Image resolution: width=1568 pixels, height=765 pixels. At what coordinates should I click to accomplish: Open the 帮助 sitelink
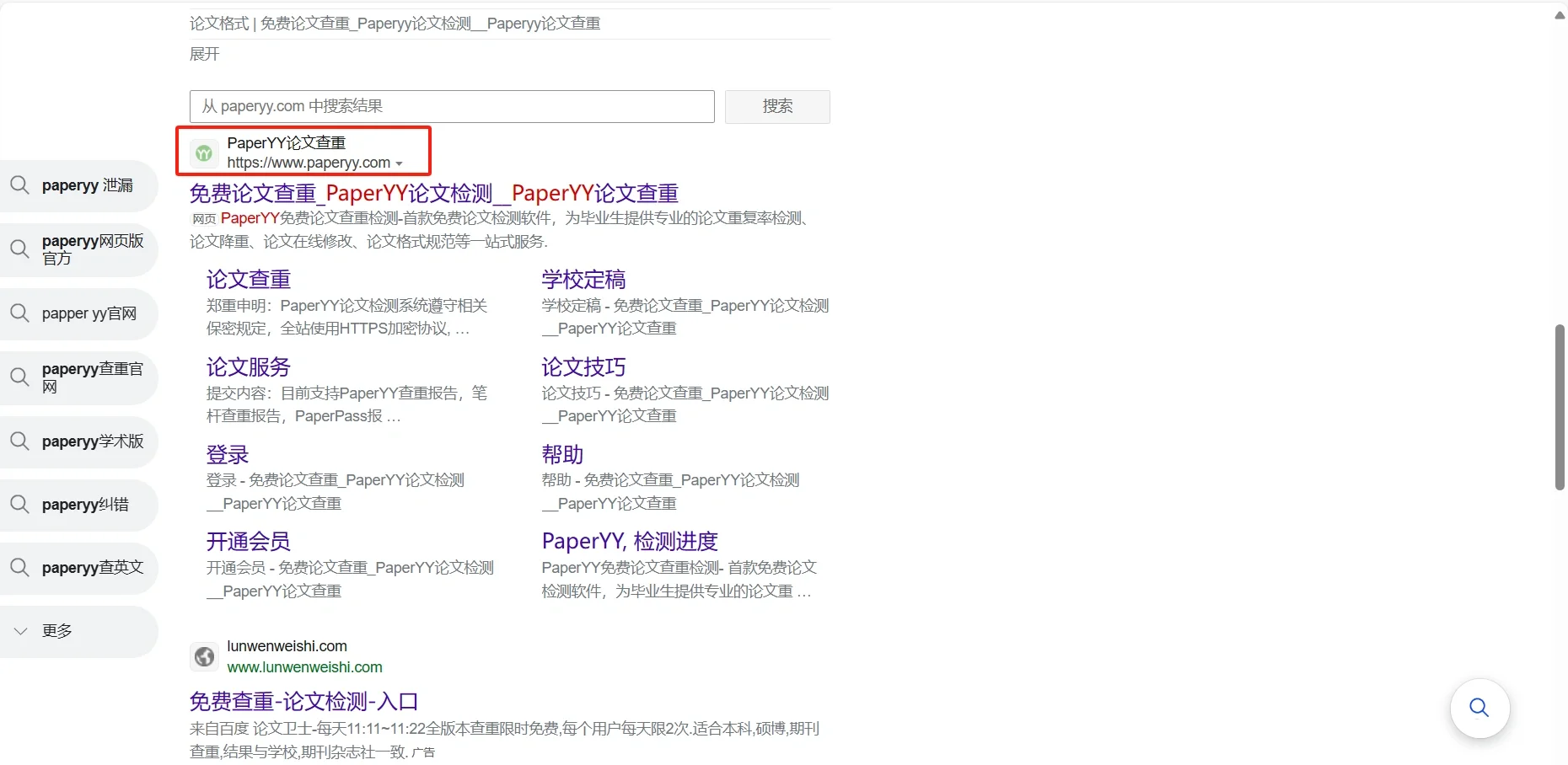[x=562, y=454]
